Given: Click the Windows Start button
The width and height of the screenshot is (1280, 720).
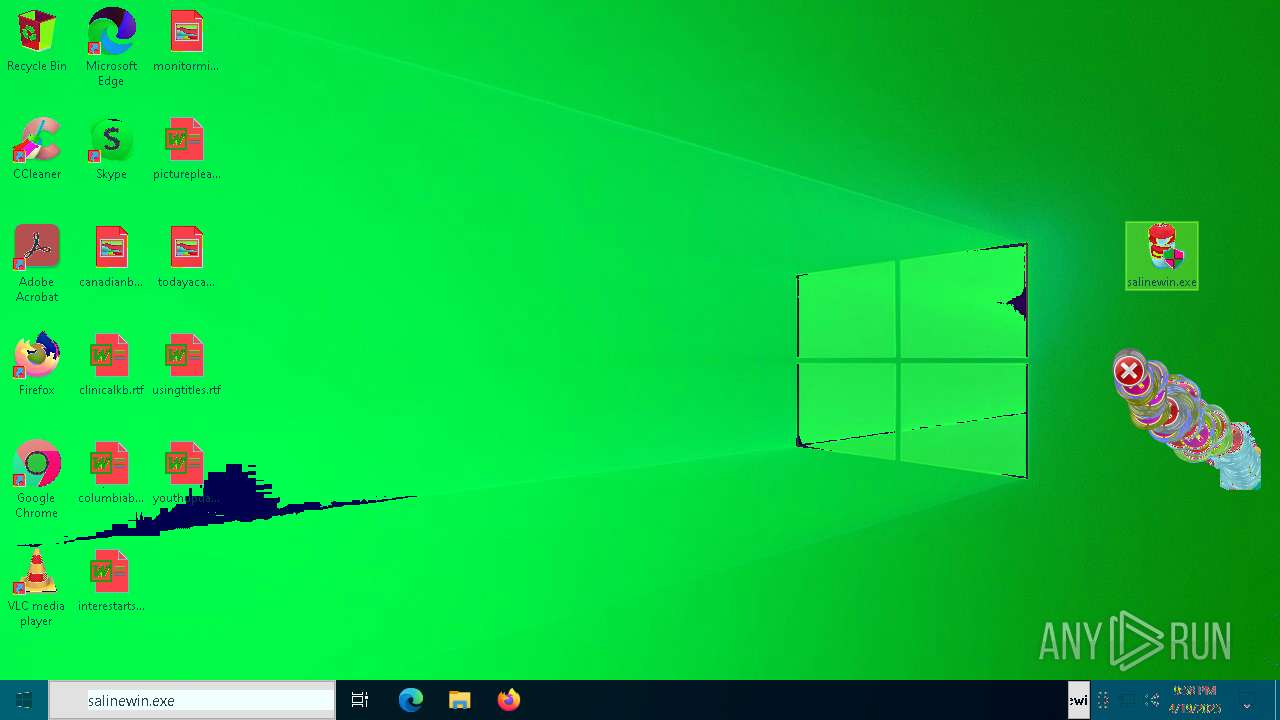Looking at the screenshot, I should pos(24,700).
